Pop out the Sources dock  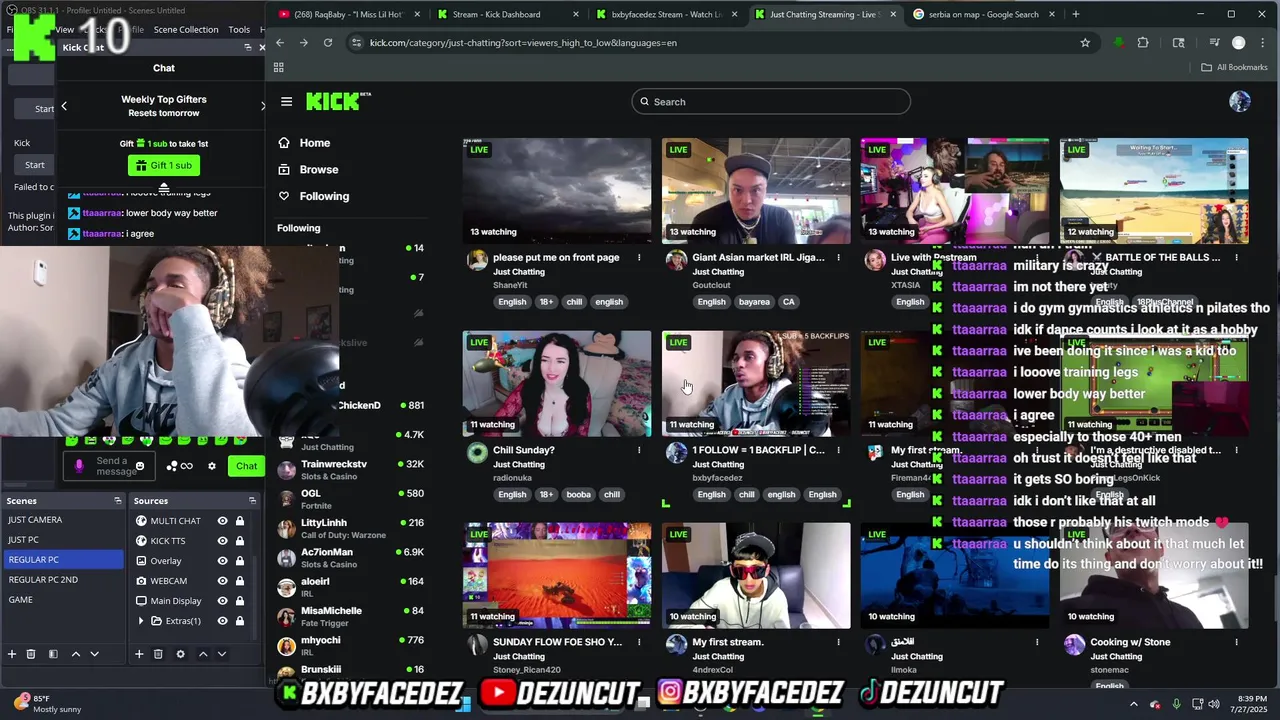point(252,501)
